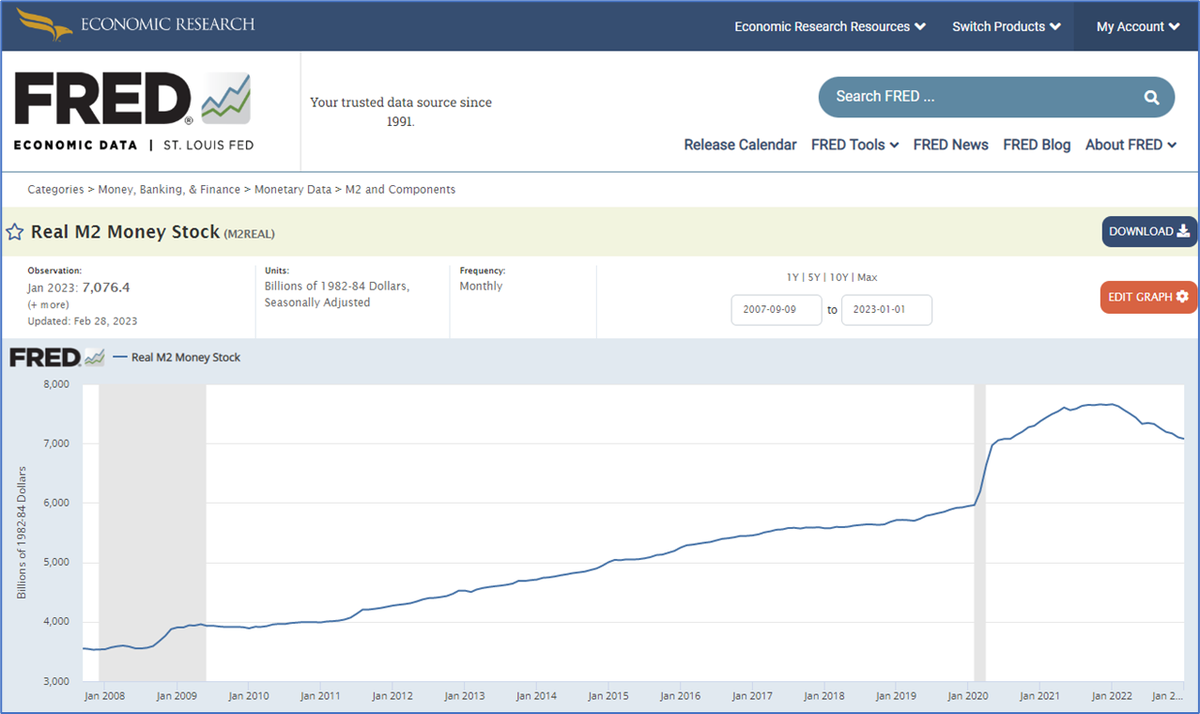Open Money, Banking, & Finance breadcrumb

click(x=169, y=189)
